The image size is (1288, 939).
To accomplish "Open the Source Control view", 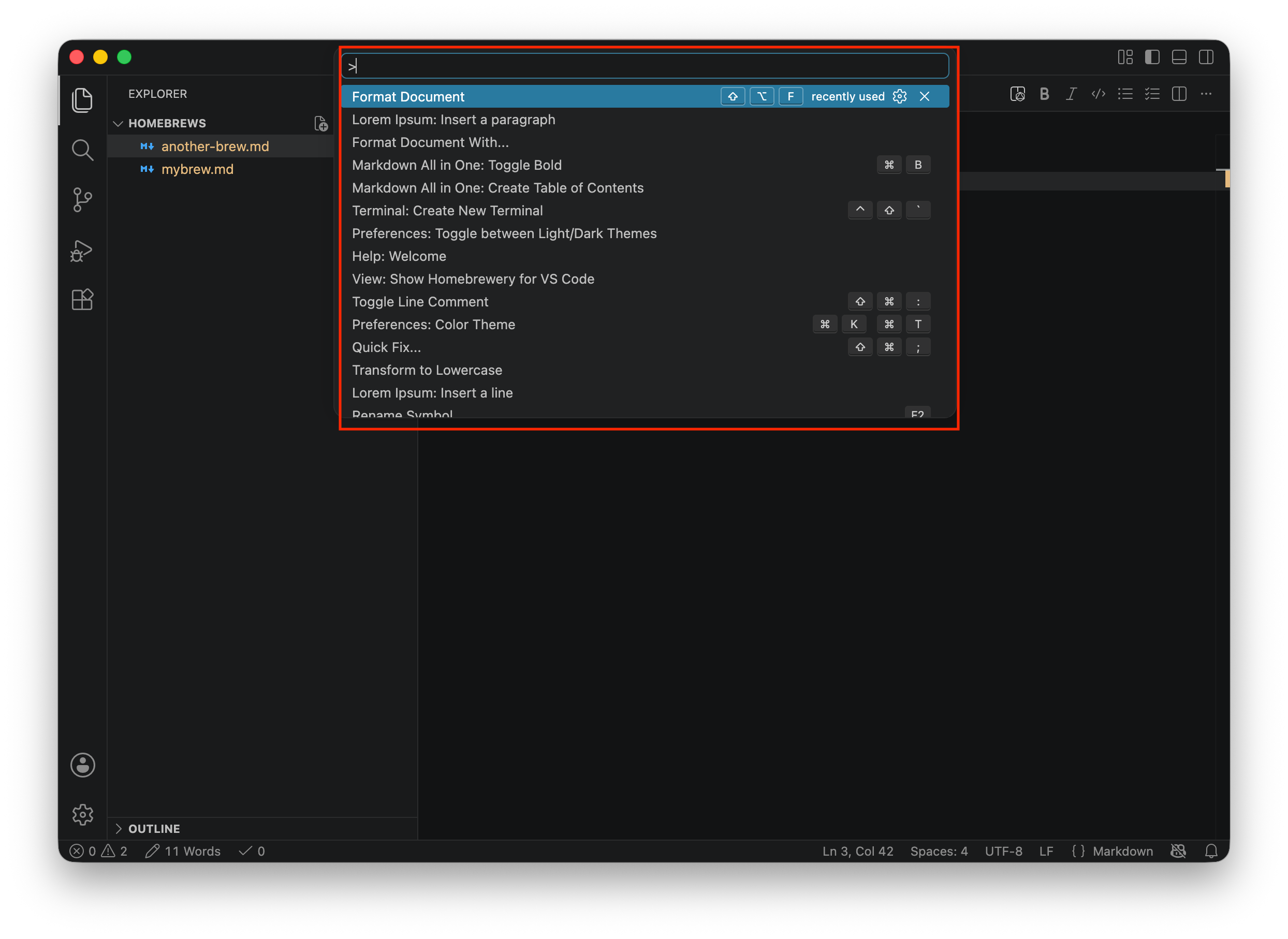I will 82,200.
